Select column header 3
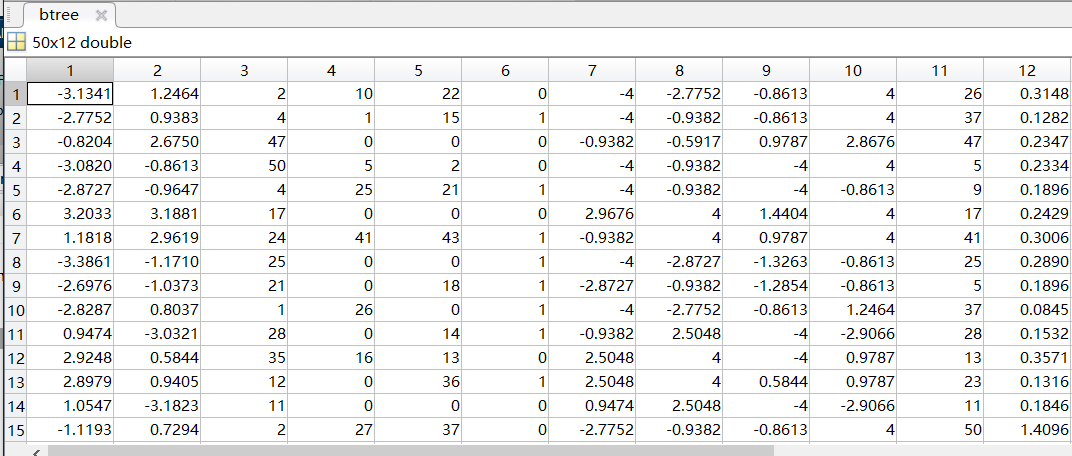 [244, 70]
